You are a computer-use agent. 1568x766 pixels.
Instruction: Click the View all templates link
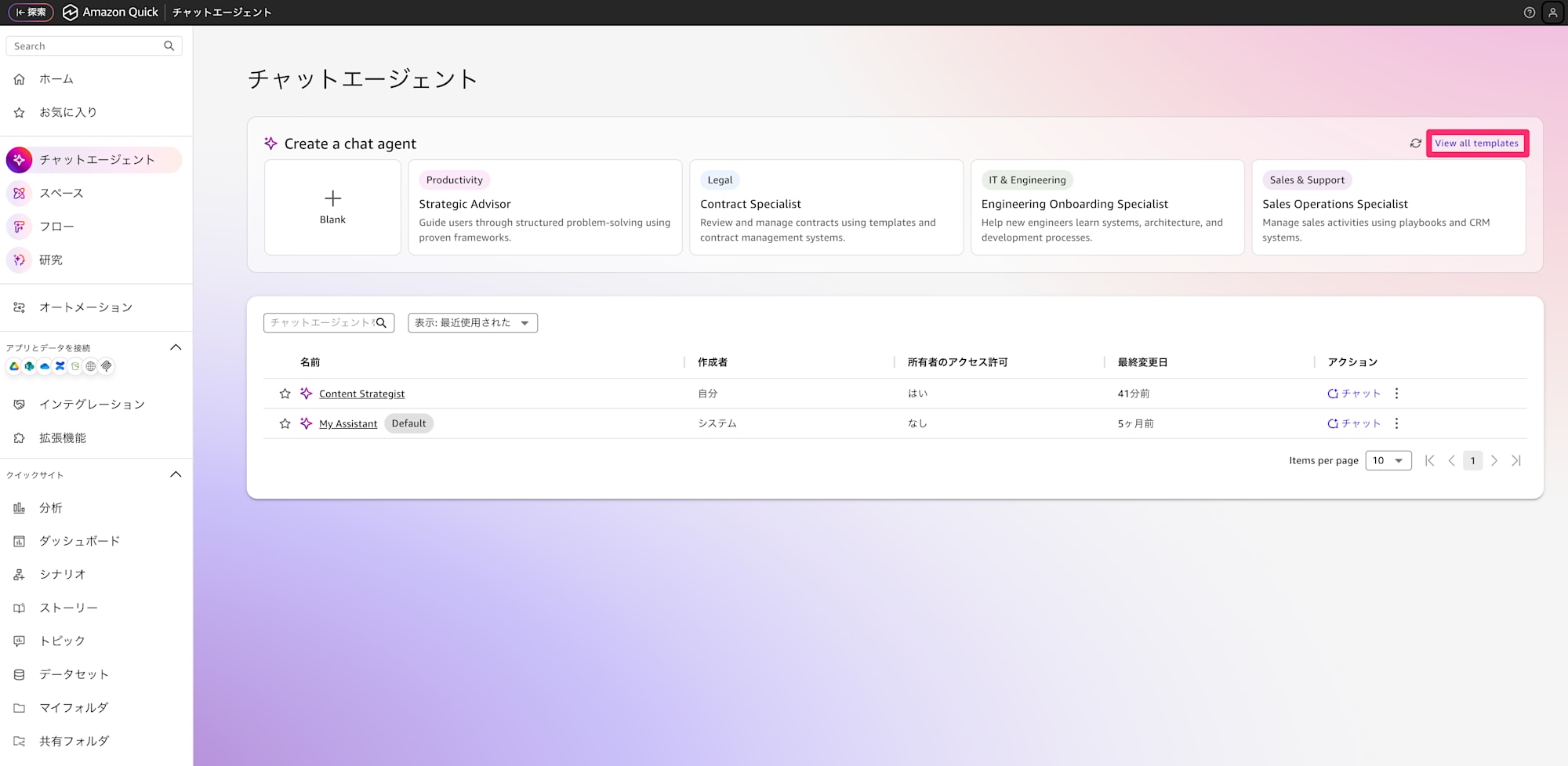pos(1477,143)
